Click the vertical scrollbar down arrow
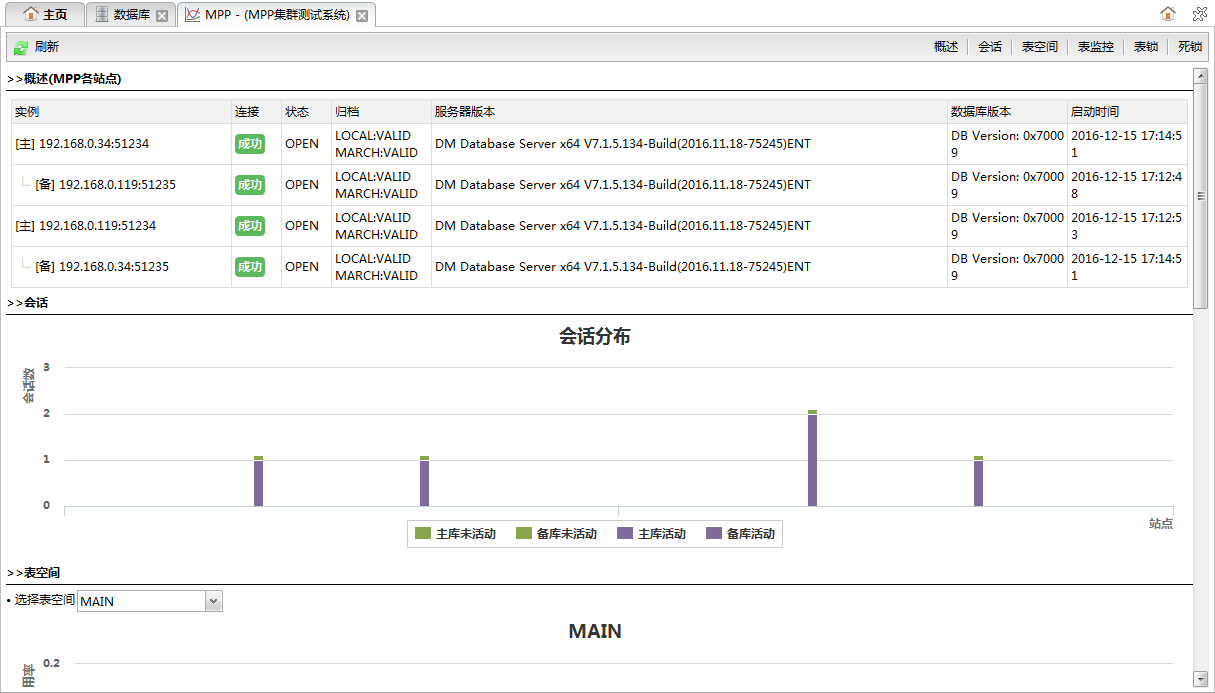The height and width of the screenshot is (693, 1215). click(1201, 679)
